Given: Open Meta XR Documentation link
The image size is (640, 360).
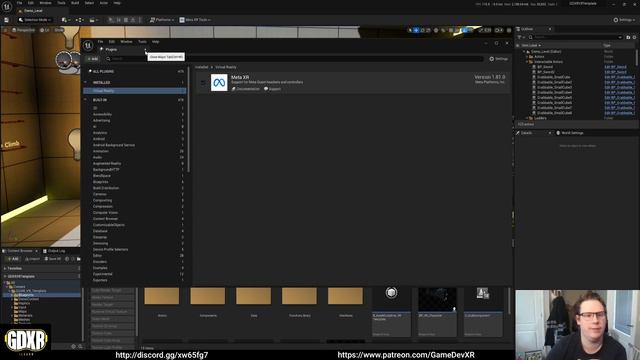Looking at the screenshot, I should point(246,89).
